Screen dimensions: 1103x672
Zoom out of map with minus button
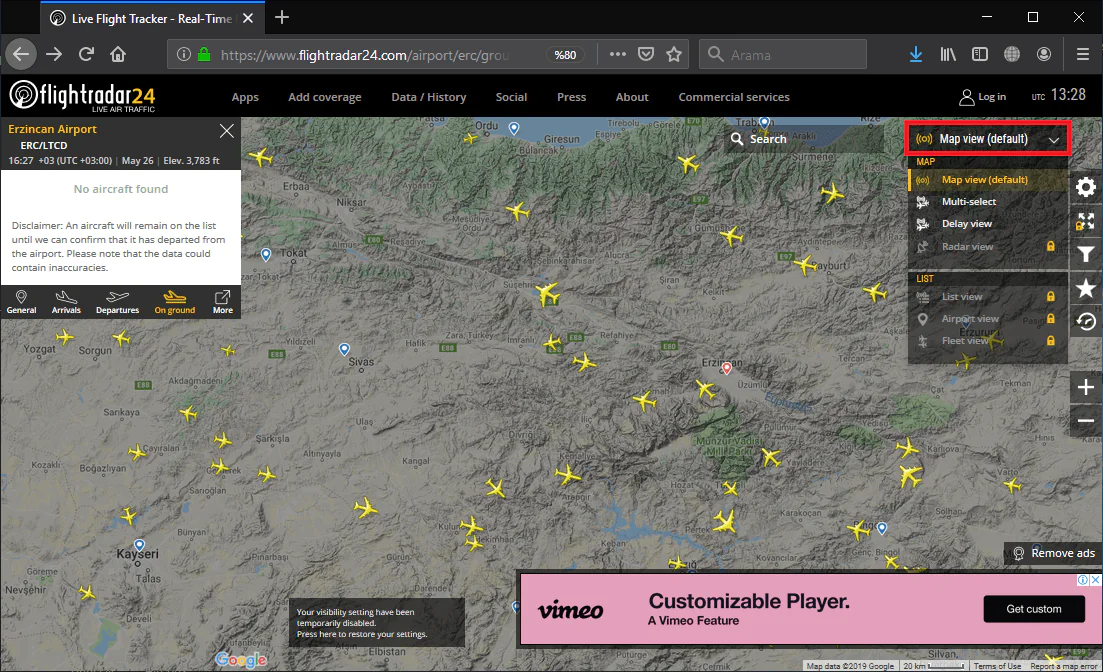coord(1085,421)
